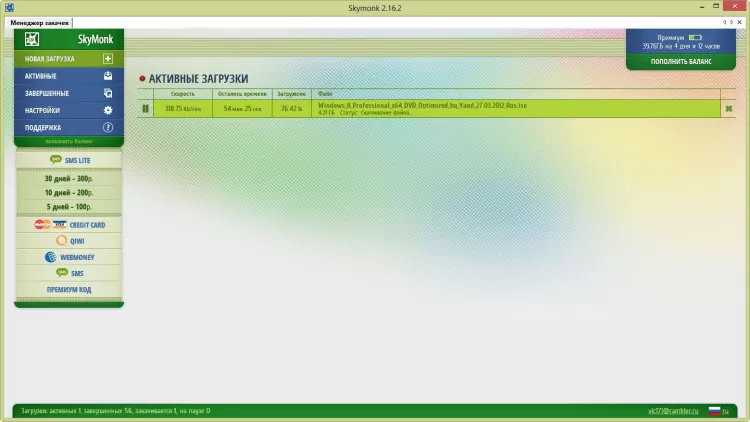
Task: Click the tab strip left arrow
Action: pyautogui.click(x=724, y=22)
